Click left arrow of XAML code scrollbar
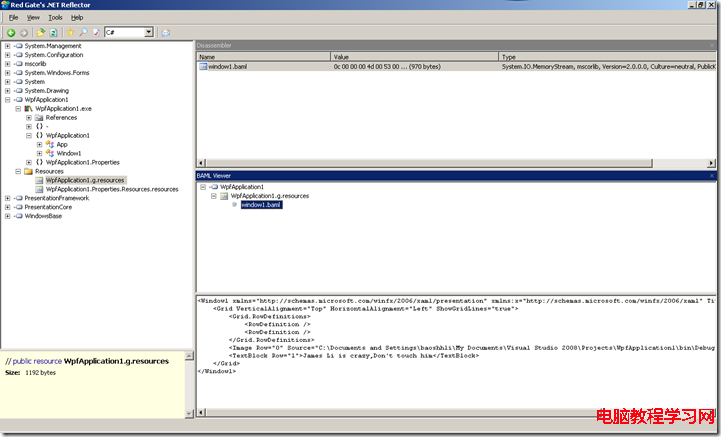 tap(201, 413)
